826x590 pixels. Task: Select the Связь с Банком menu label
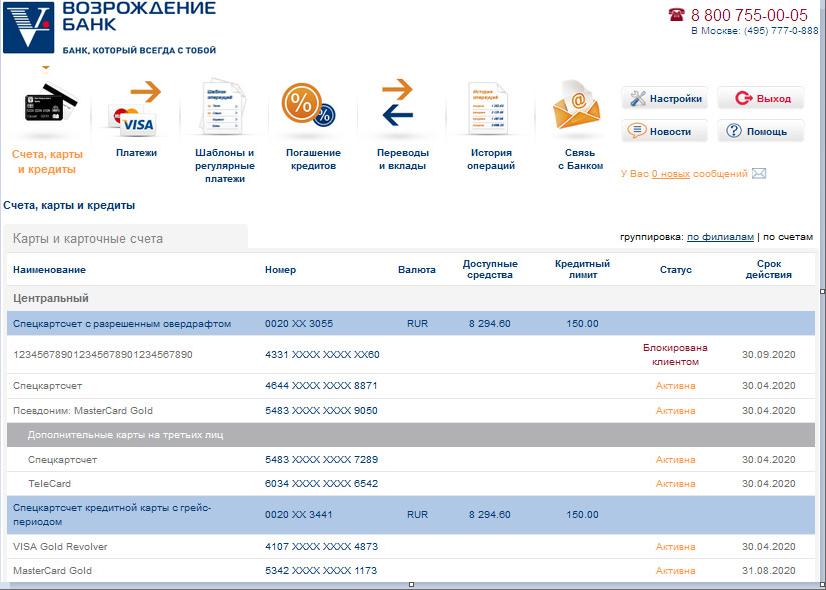(580, 159)
